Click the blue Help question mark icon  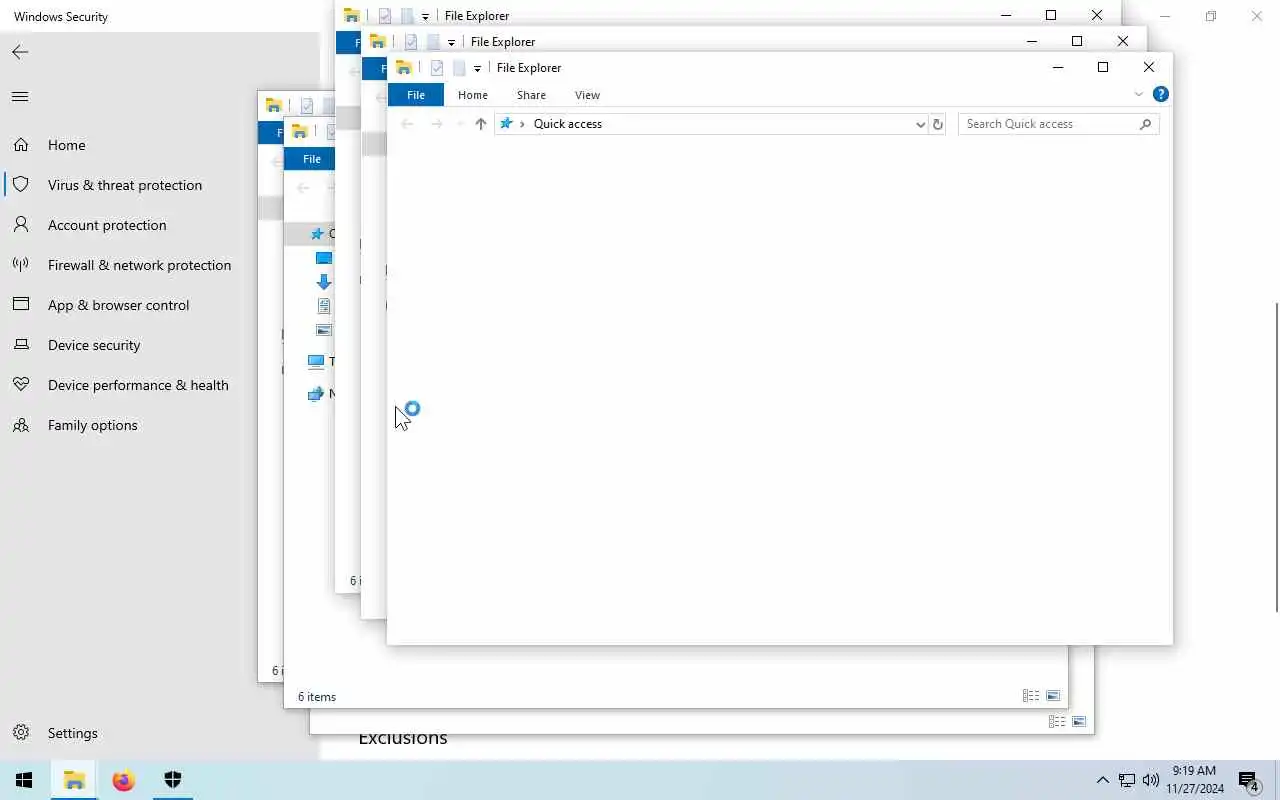pyautogui.click(x=1160, y=94)
